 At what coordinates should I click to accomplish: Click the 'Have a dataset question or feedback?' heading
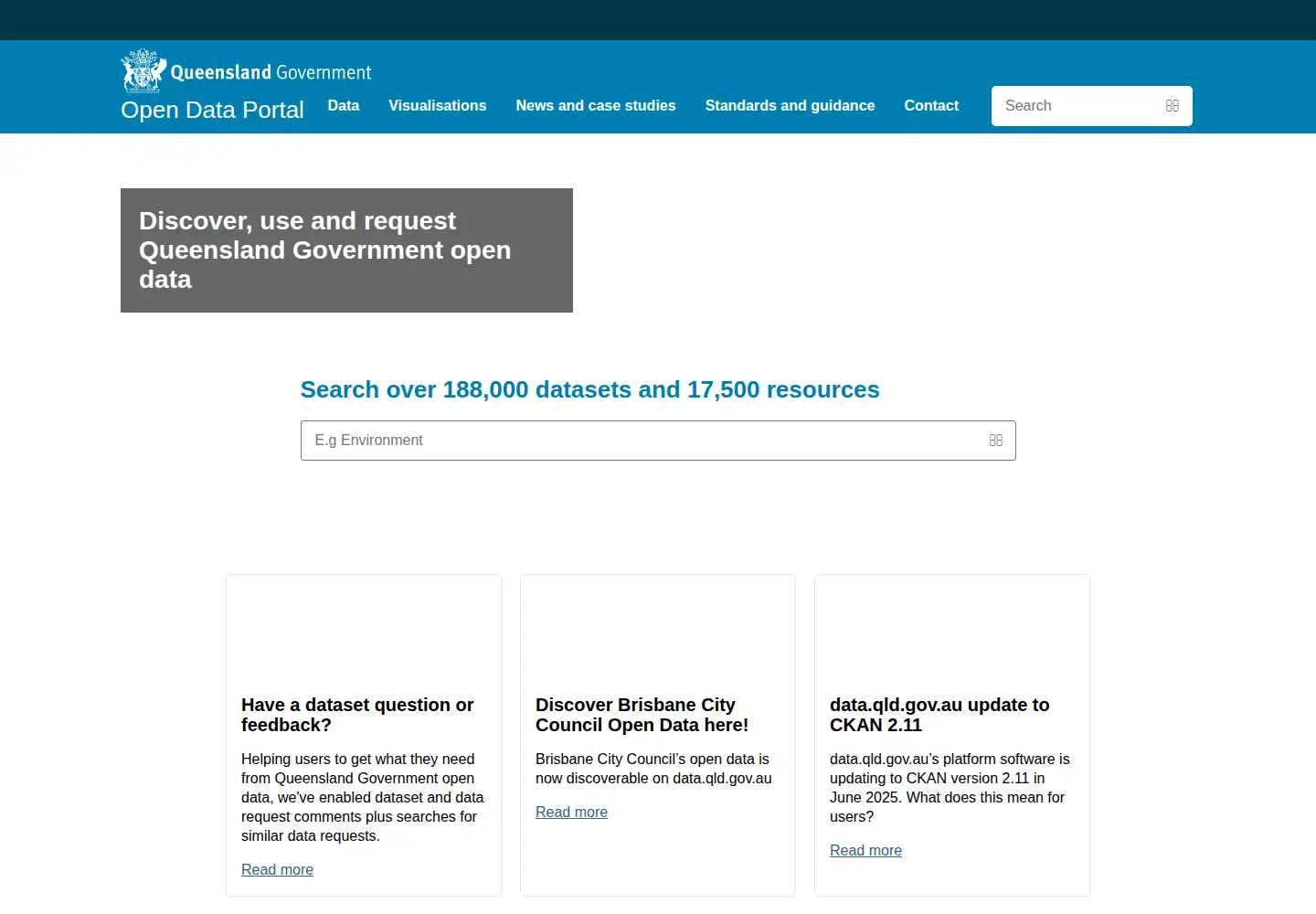(x=357, y=715)
